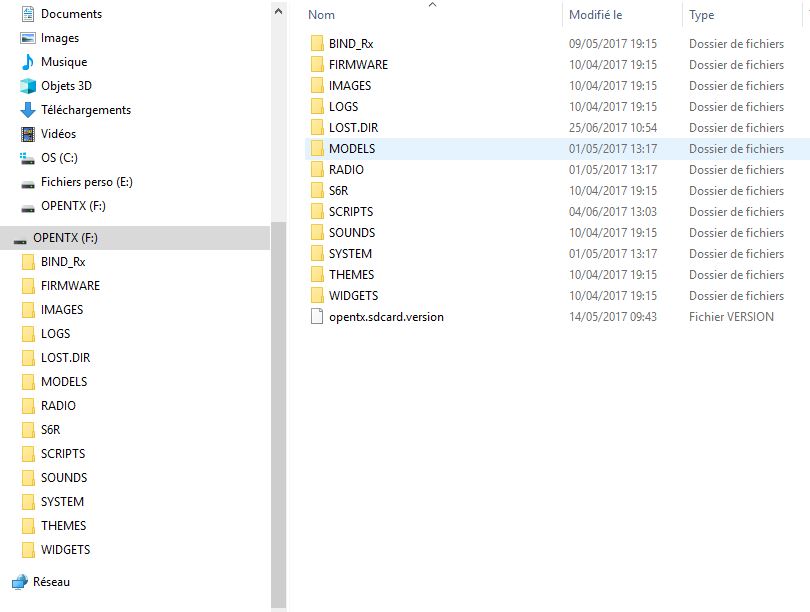
Task: Click the WIDGETS name in file list
Action: 353,296
